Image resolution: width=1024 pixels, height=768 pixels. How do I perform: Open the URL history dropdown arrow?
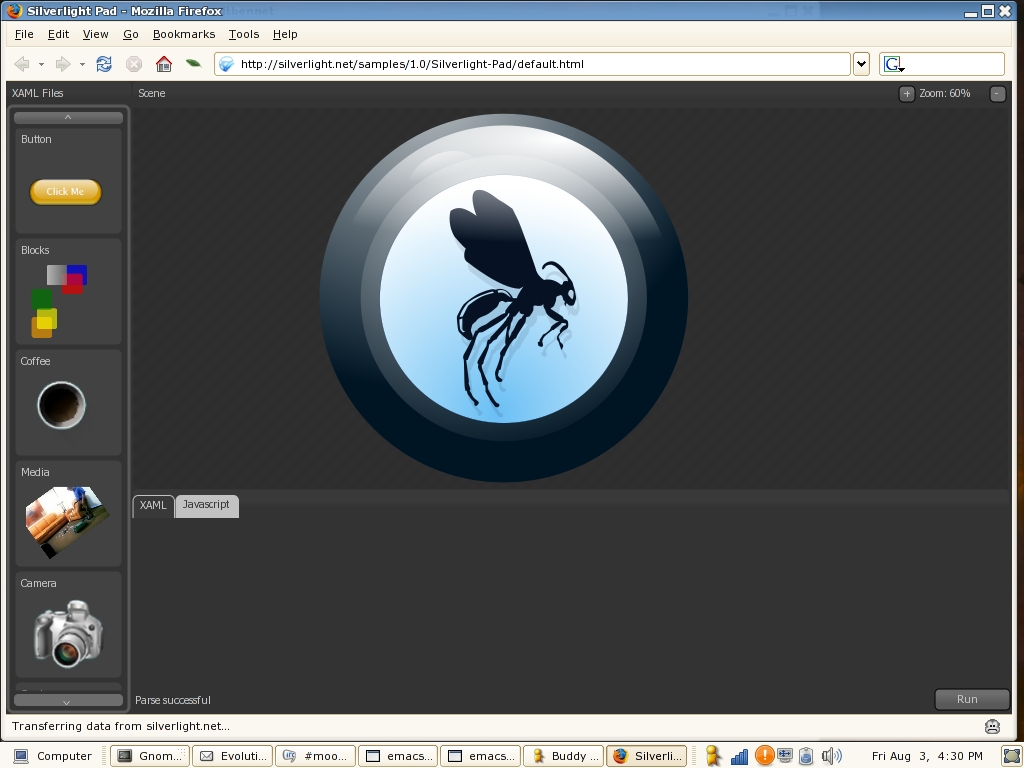pos(861,64)
